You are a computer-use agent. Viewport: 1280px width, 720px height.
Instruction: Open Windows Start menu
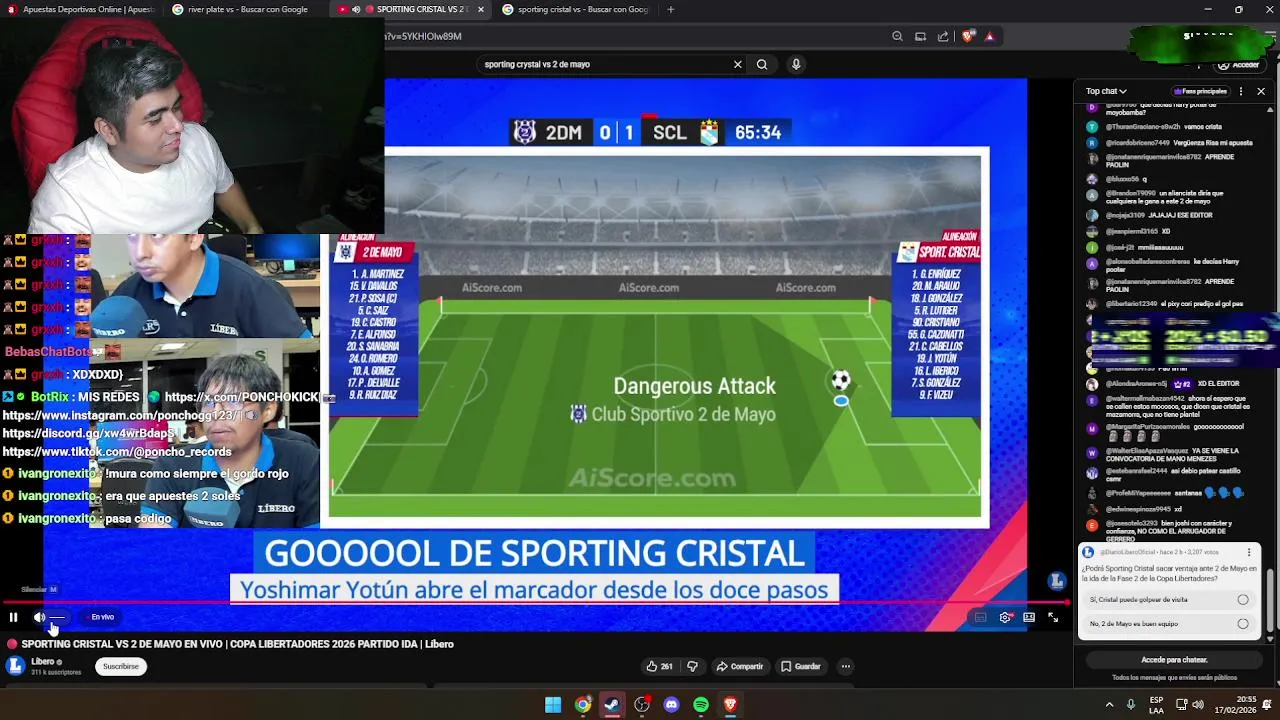coord(553,705)
